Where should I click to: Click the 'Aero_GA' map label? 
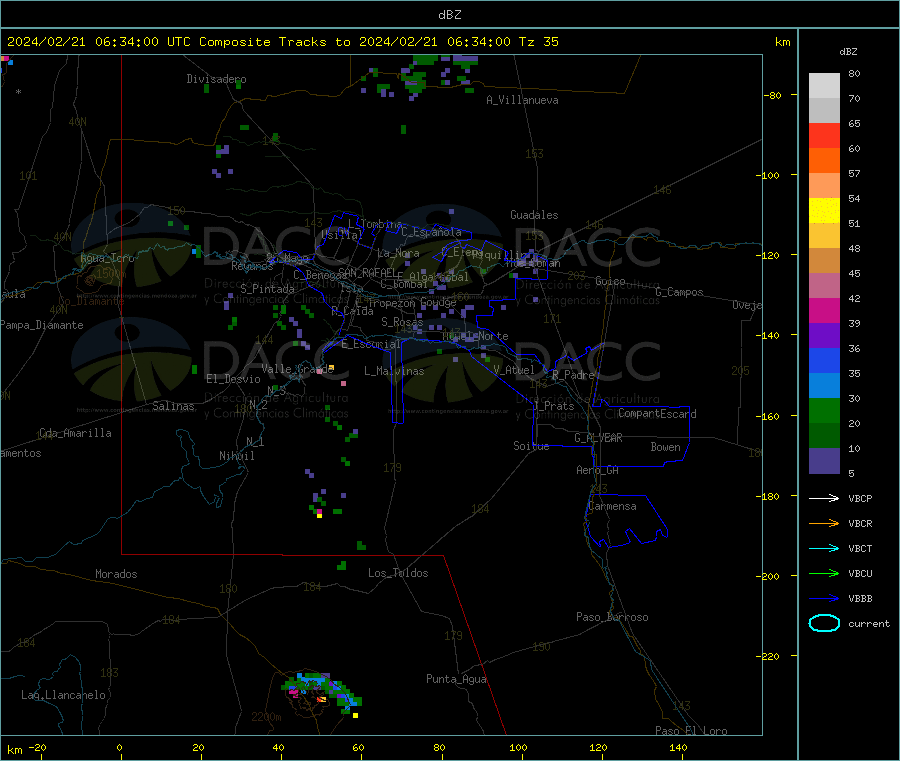click(x=598, y=470)
